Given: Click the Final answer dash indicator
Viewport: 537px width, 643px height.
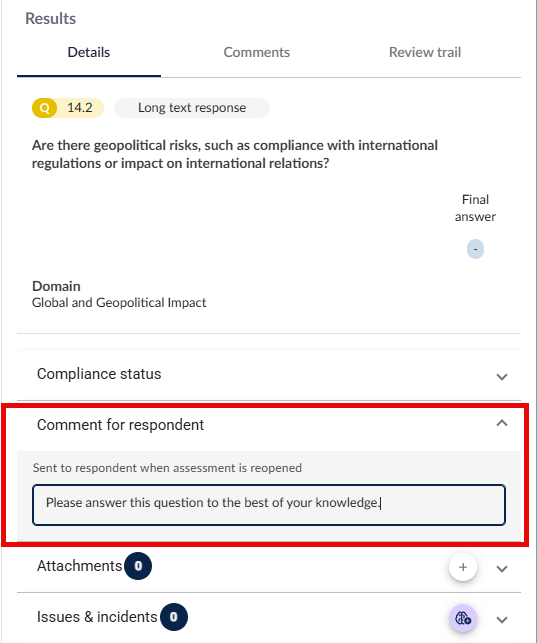Looking at the screenshot, I should 475,249.
